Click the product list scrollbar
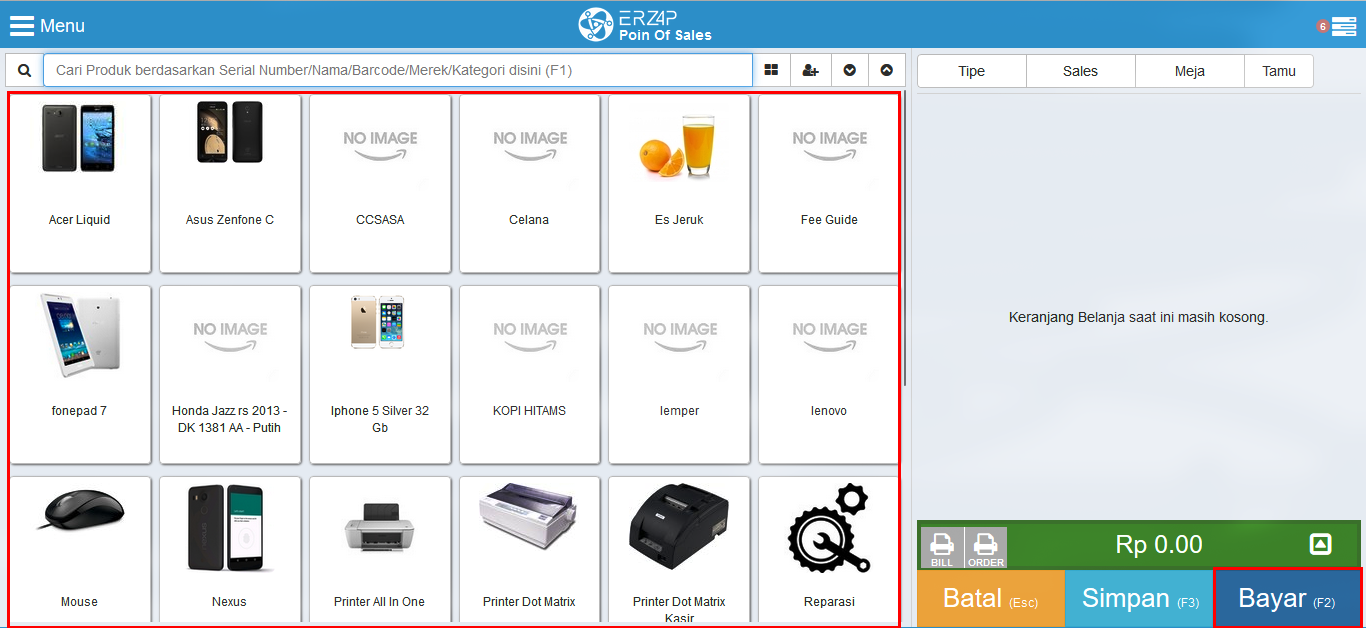 (905, 240)
